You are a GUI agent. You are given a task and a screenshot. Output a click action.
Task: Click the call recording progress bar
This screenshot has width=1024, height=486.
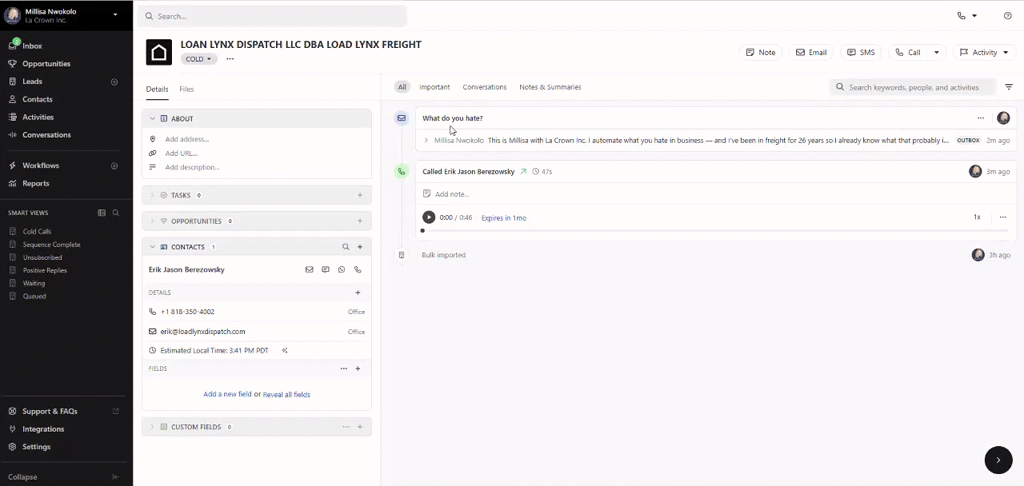715,231
